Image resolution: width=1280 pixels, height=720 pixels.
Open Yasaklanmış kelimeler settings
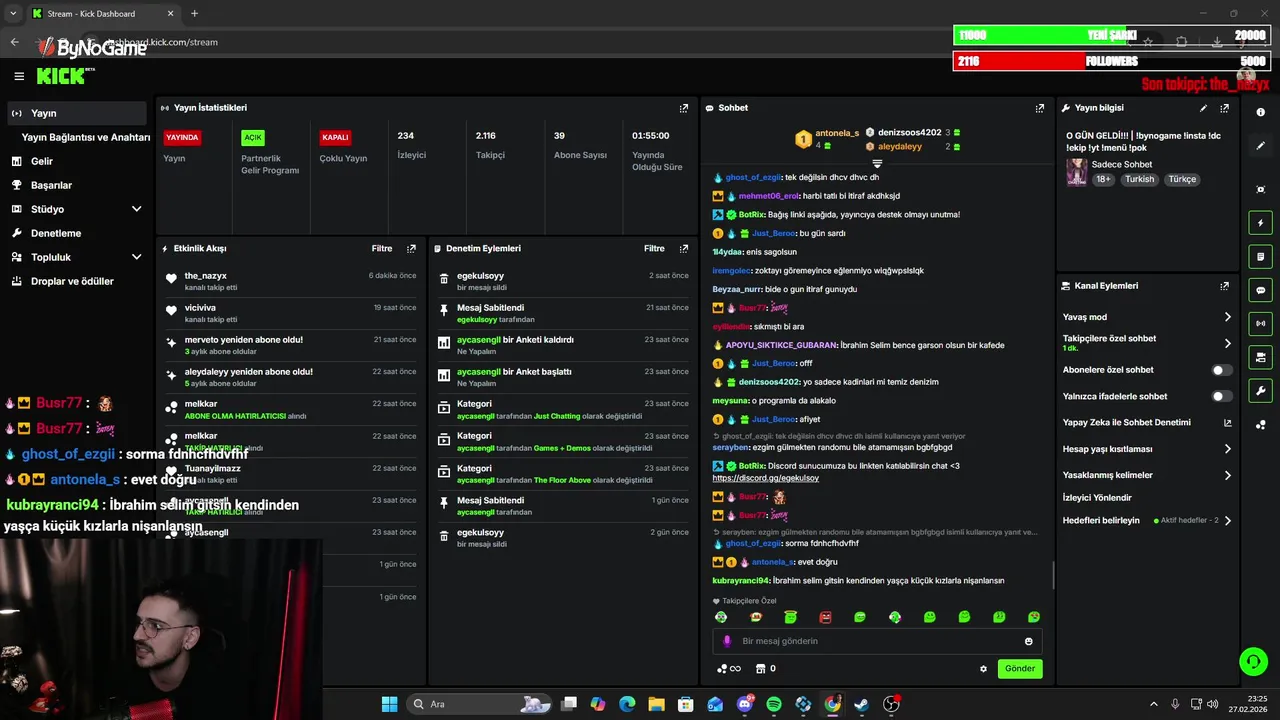pos(1146,475)
